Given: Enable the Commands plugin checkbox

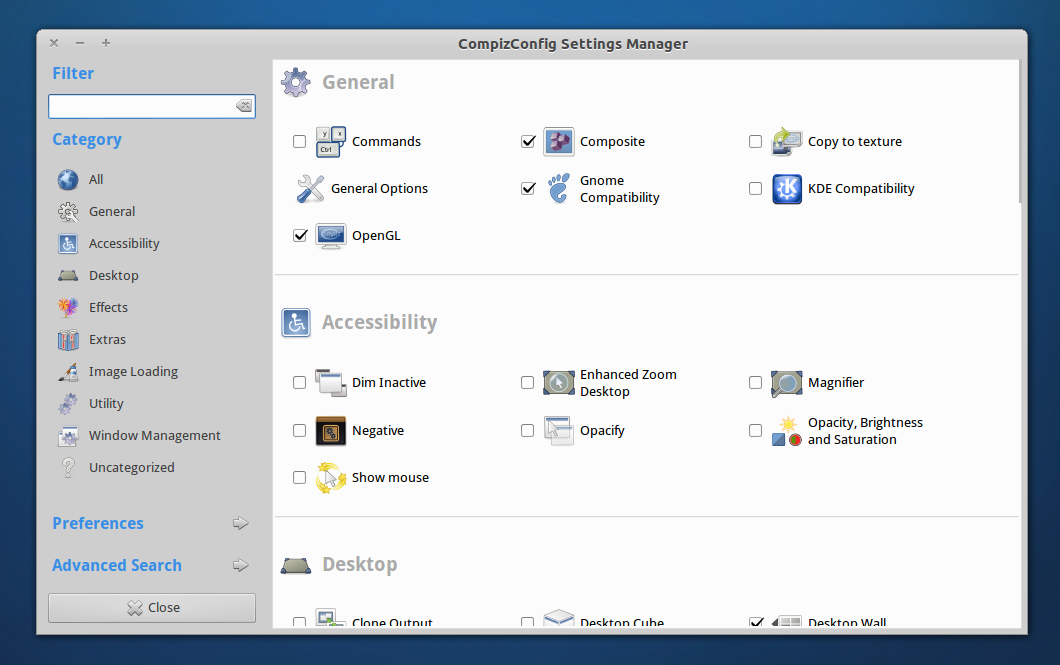Looking at the screenshot, I should click(300, 142).
